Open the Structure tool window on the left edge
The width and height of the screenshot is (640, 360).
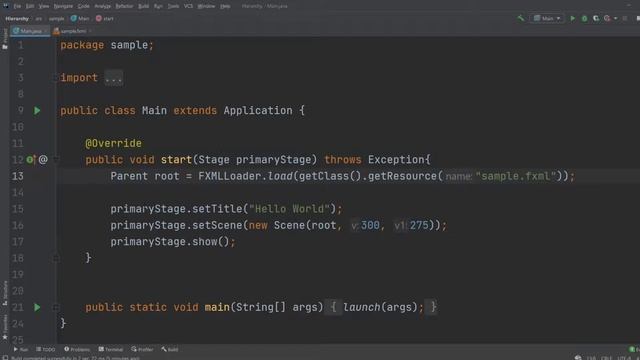[5, 293]
